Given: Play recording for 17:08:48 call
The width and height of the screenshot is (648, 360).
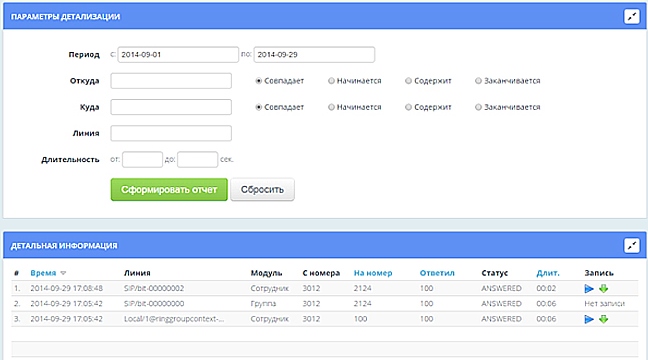Looking at the screenshot, I should [x=589, y=288].
